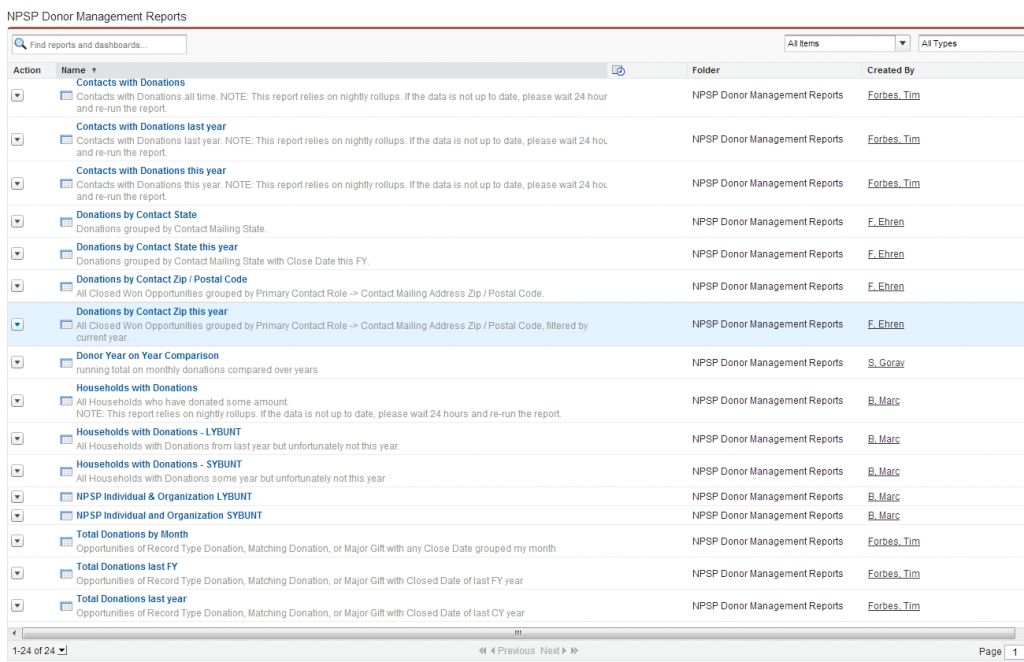Click report icon beside Donations by Contact State this year
Screen dimensions: 1024x662
pyautogui.click(x=66, y=254)
